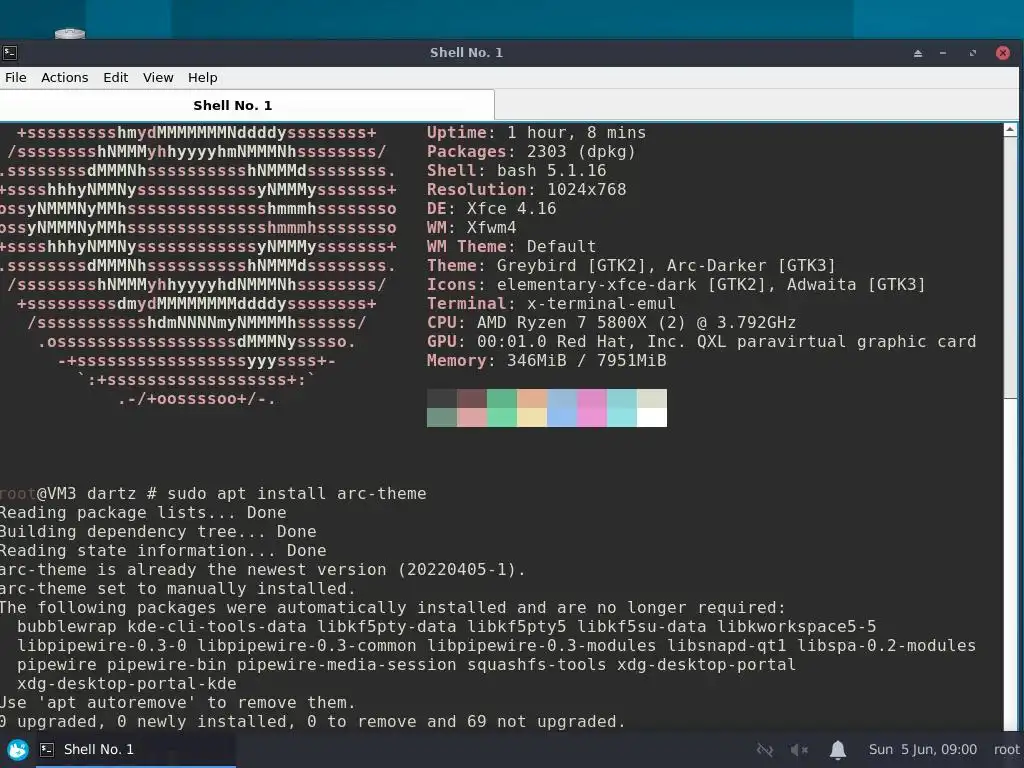Screen dimensions: 1024x768
Task: Click the text 'Memory: 346MiB / 7951MiB'
Action: point(547,360)
